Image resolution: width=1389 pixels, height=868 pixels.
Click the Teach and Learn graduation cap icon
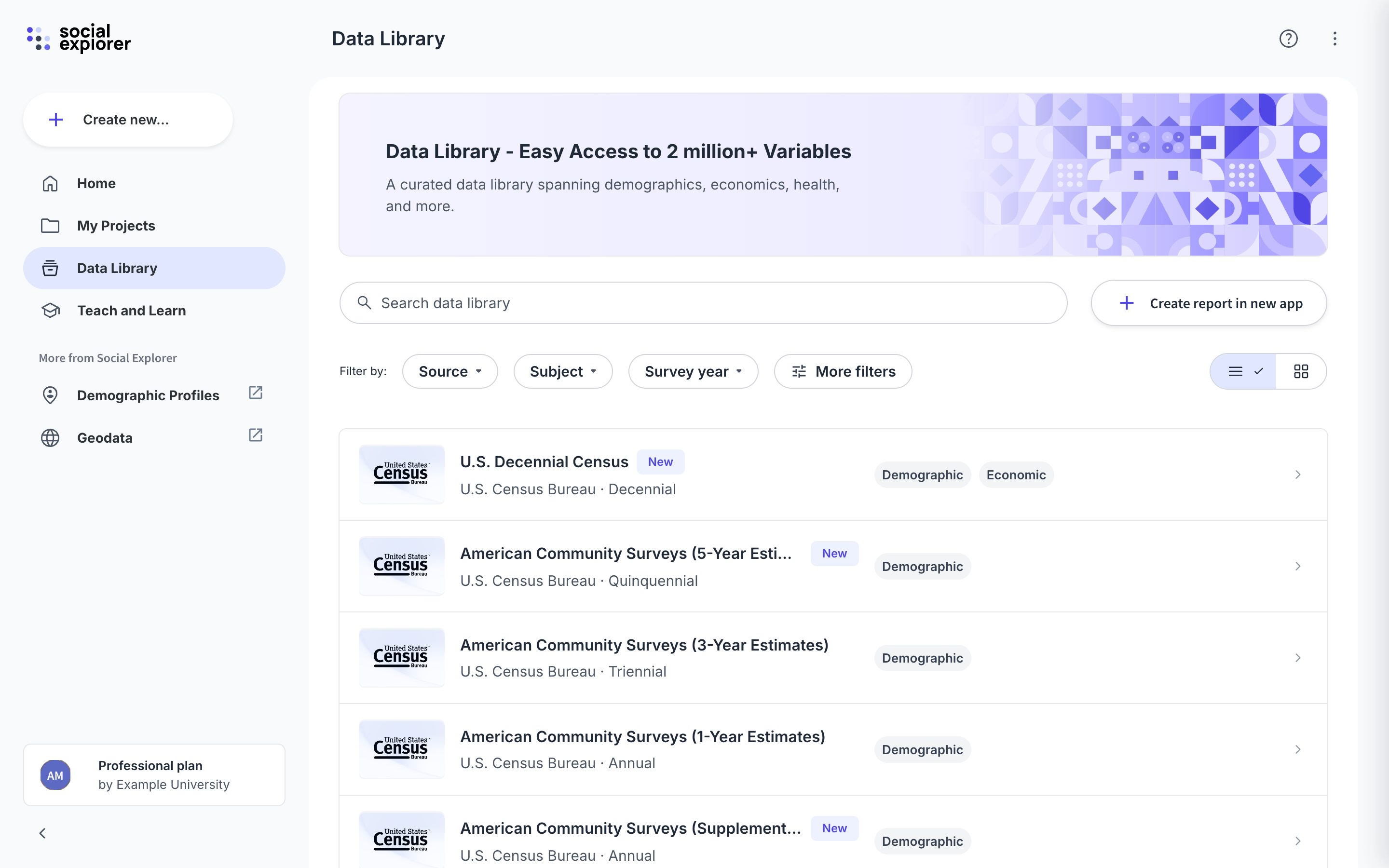[x=50, y=311]
